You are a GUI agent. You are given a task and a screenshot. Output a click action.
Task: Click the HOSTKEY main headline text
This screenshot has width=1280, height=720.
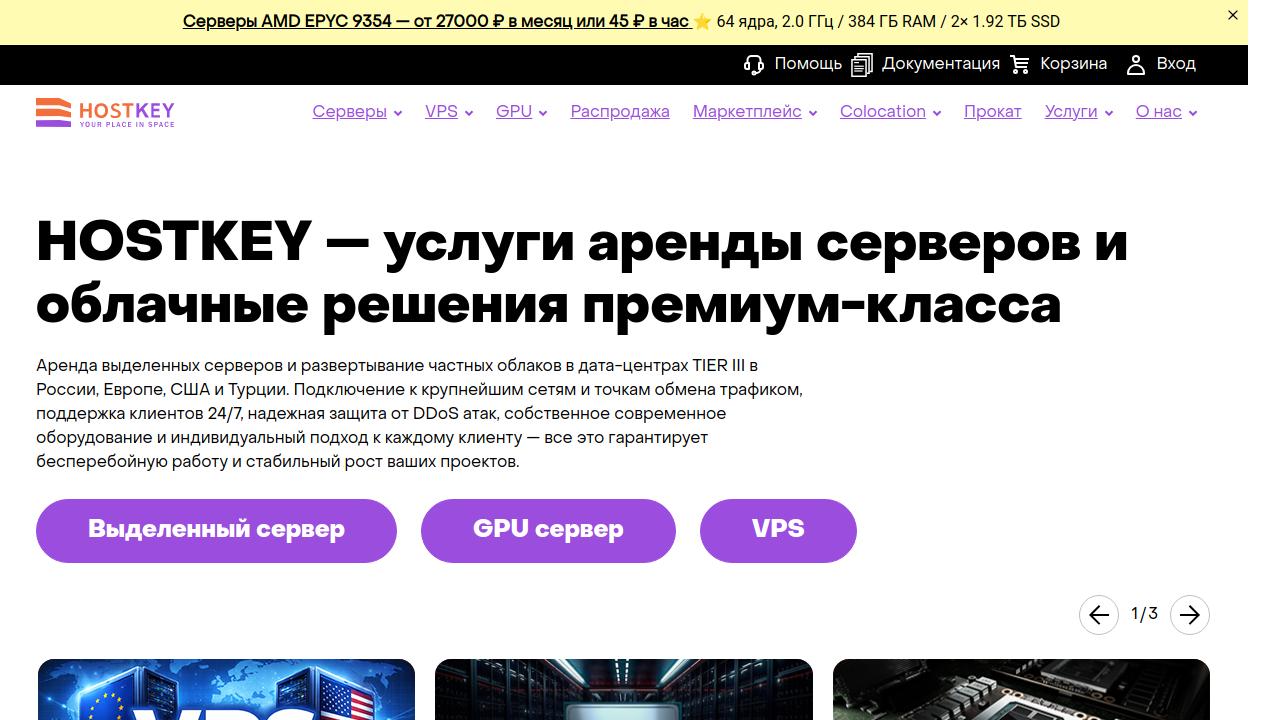(x=582, y=272)
